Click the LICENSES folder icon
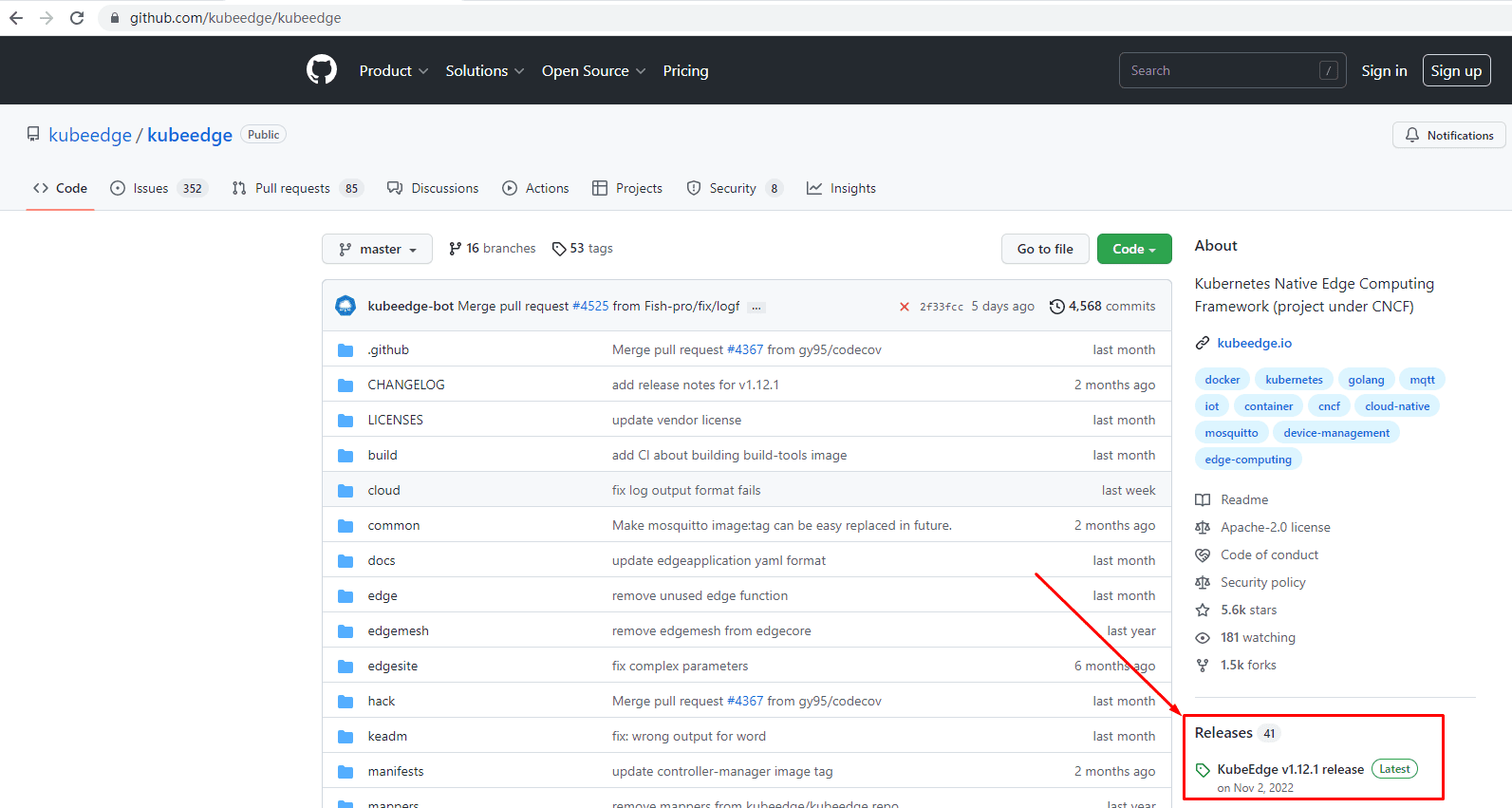 (x=345, y=421)
